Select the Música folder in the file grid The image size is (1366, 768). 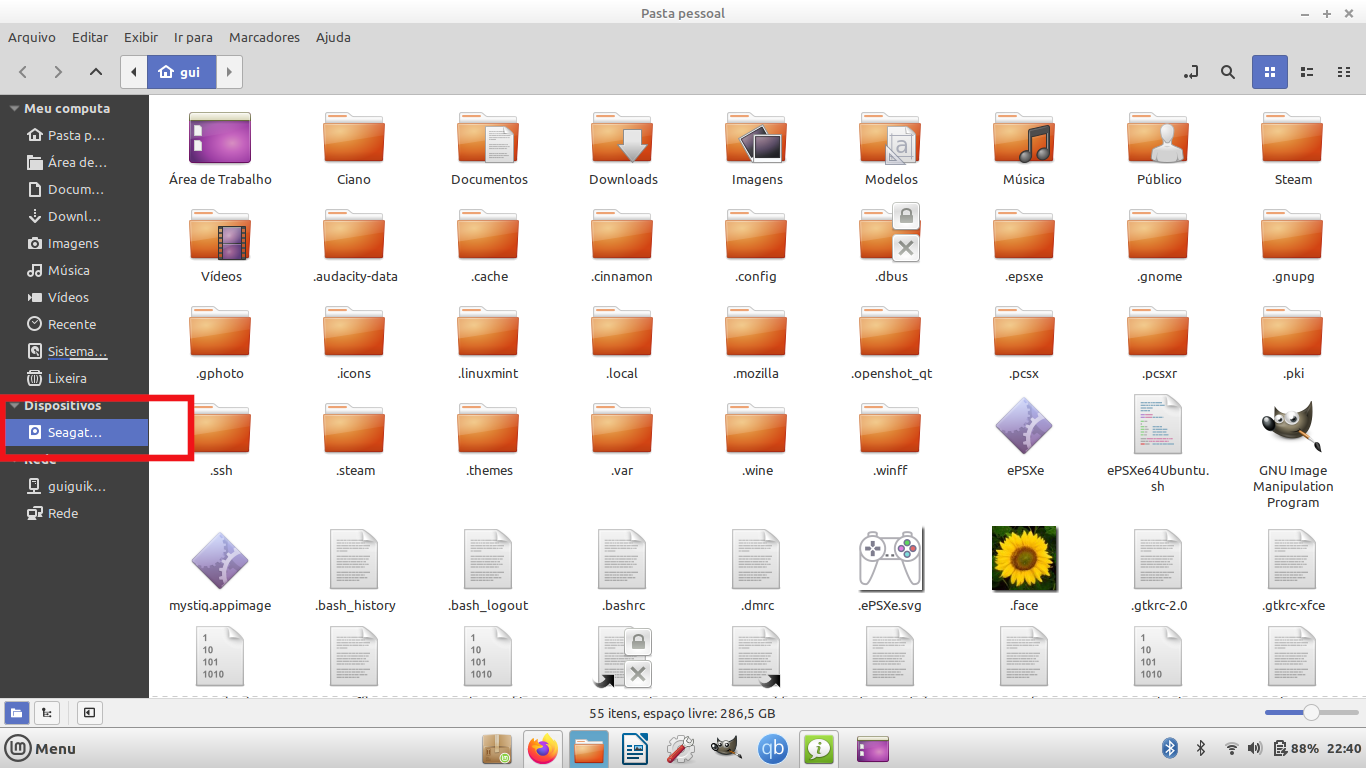point(1024,138)
